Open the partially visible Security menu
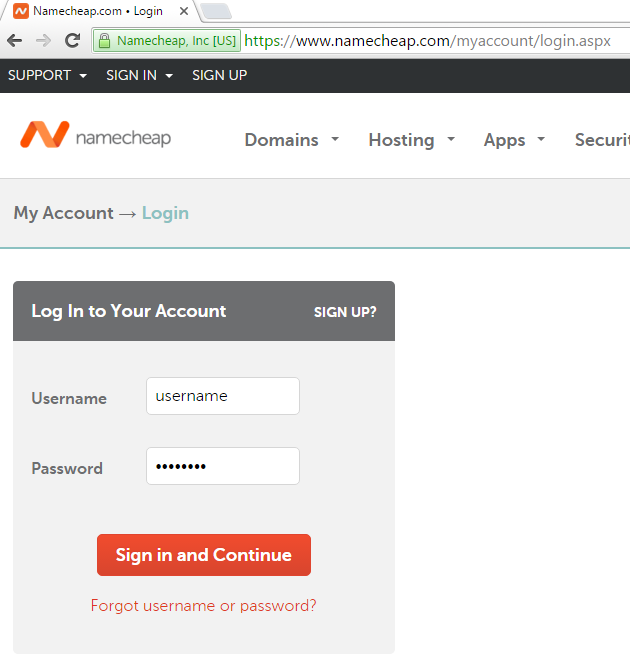This screenshot has width=630, height=657. coord(601,140)
